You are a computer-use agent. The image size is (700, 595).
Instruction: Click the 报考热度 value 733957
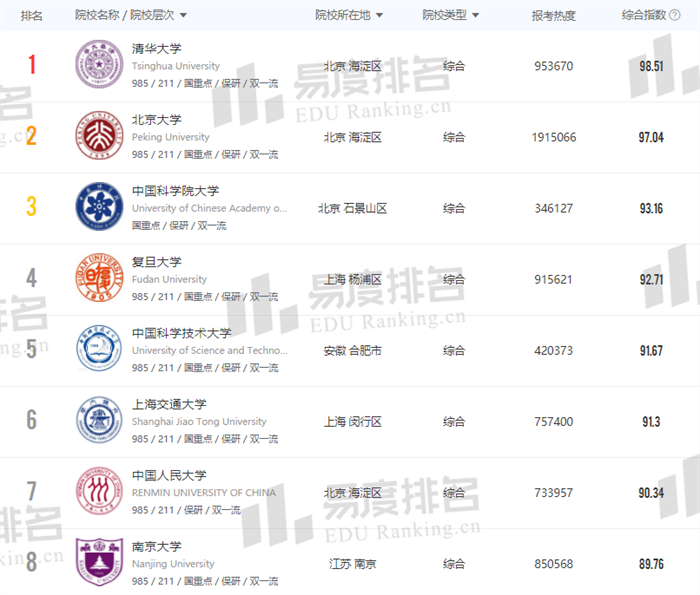pos(554,493)
